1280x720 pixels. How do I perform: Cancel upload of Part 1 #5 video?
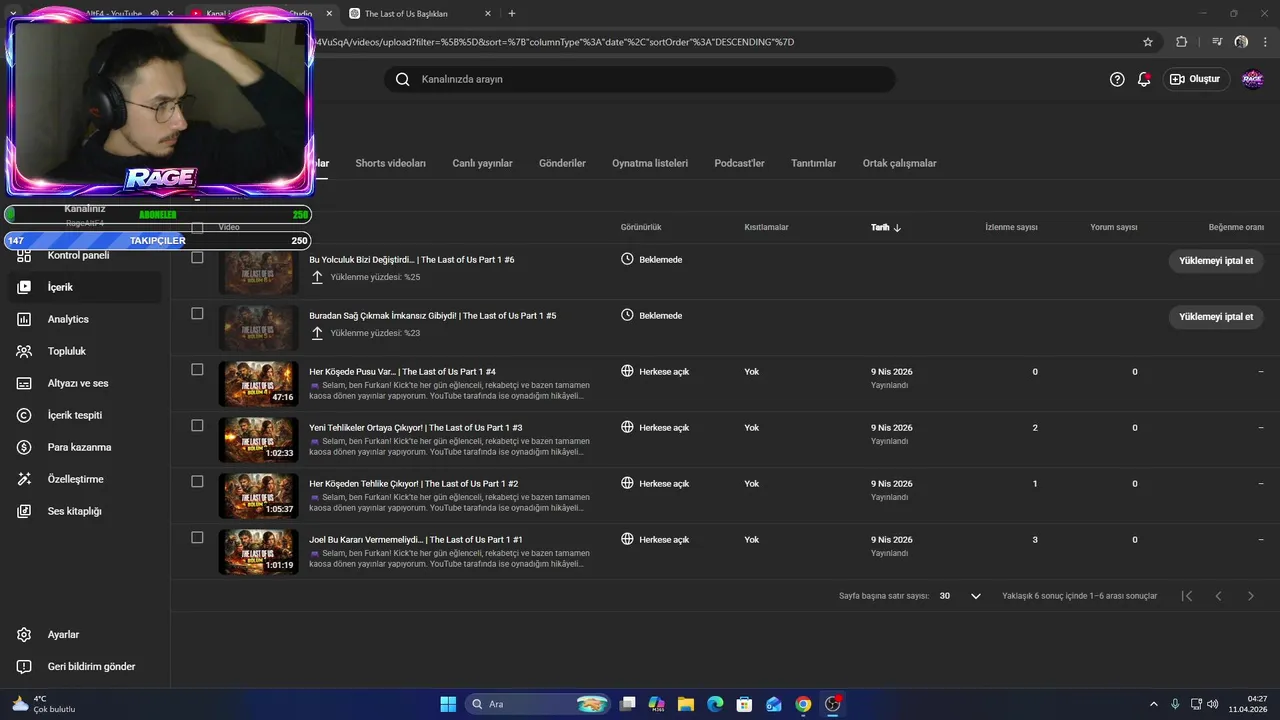point(1216,316)
